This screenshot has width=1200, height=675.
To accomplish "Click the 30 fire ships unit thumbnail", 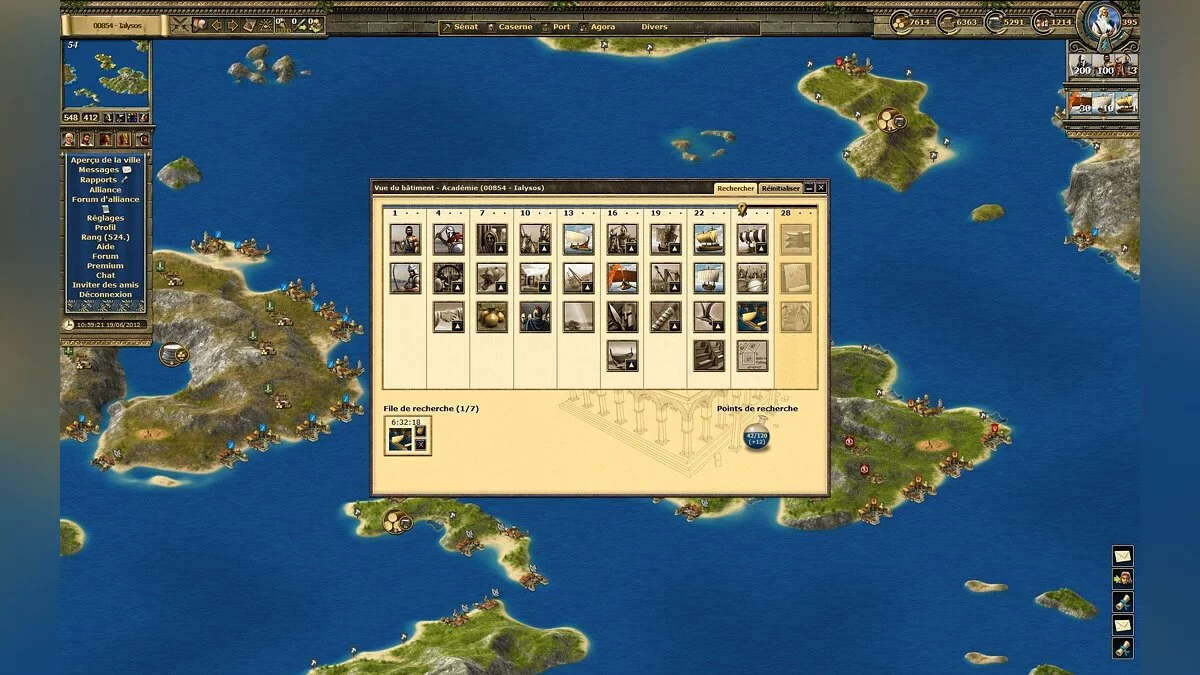I will (1081, 102).
